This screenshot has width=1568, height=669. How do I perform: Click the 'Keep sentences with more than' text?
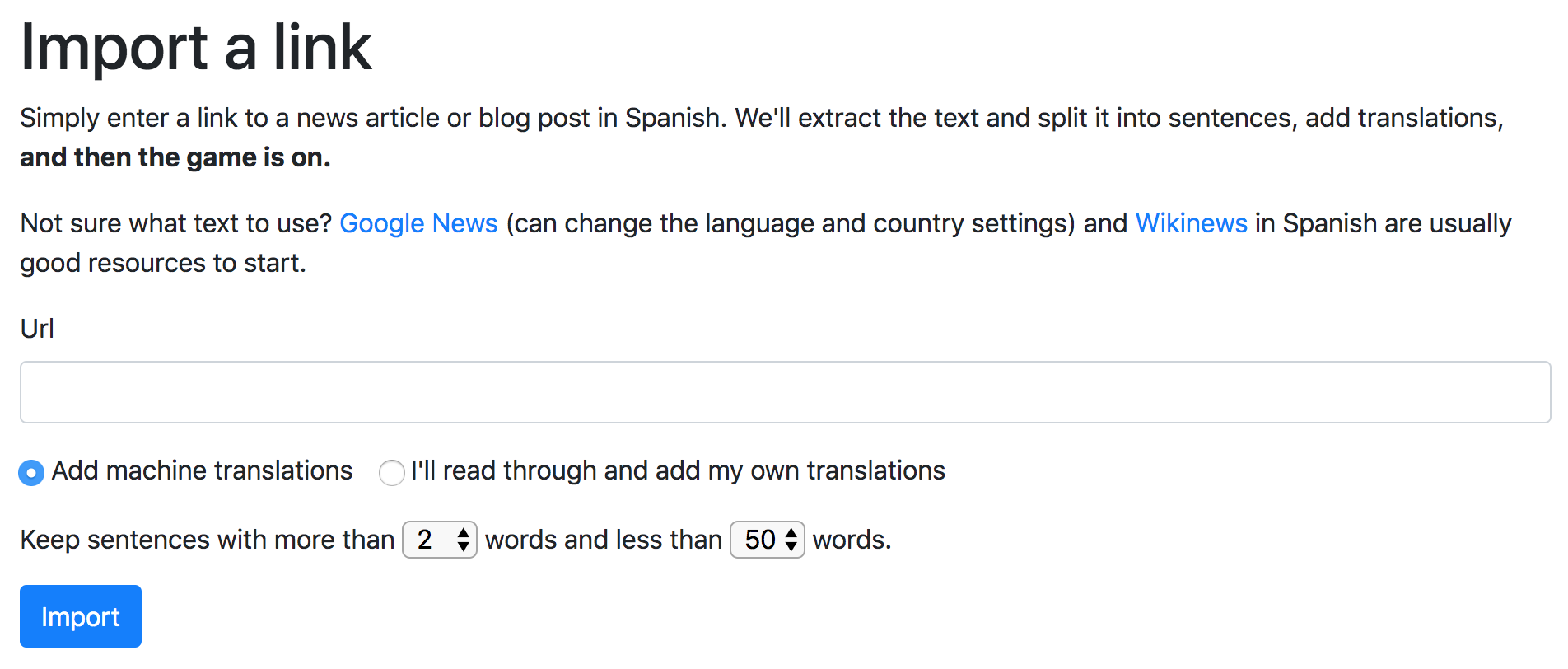pyautogui.click(x=208, y=540)
